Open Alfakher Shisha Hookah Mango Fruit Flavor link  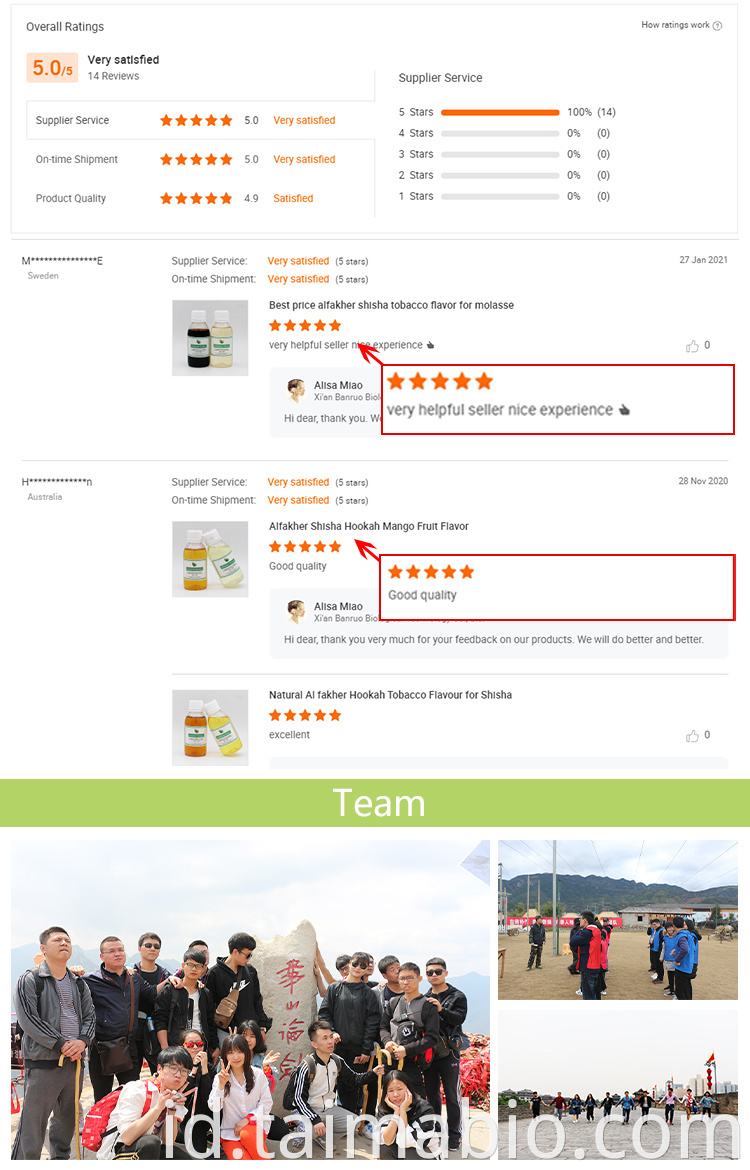(369, 526)
